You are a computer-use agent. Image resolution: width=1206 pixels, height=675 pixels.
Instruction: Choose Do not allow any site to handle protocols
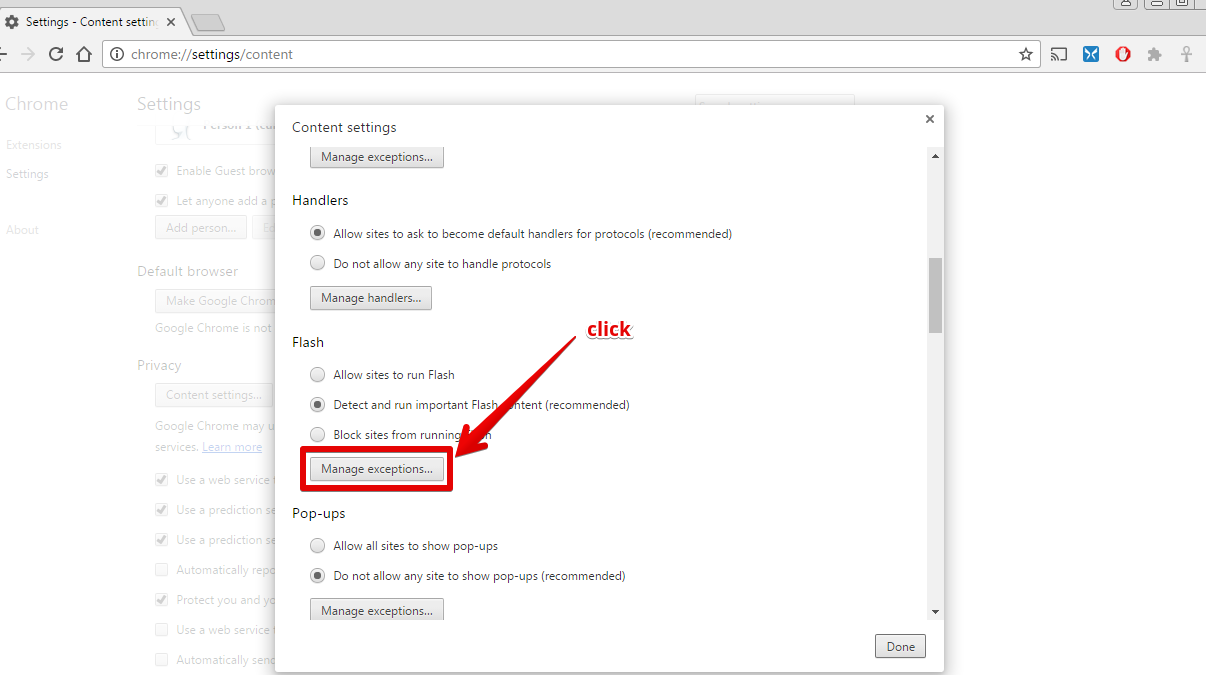pos(317,264)
